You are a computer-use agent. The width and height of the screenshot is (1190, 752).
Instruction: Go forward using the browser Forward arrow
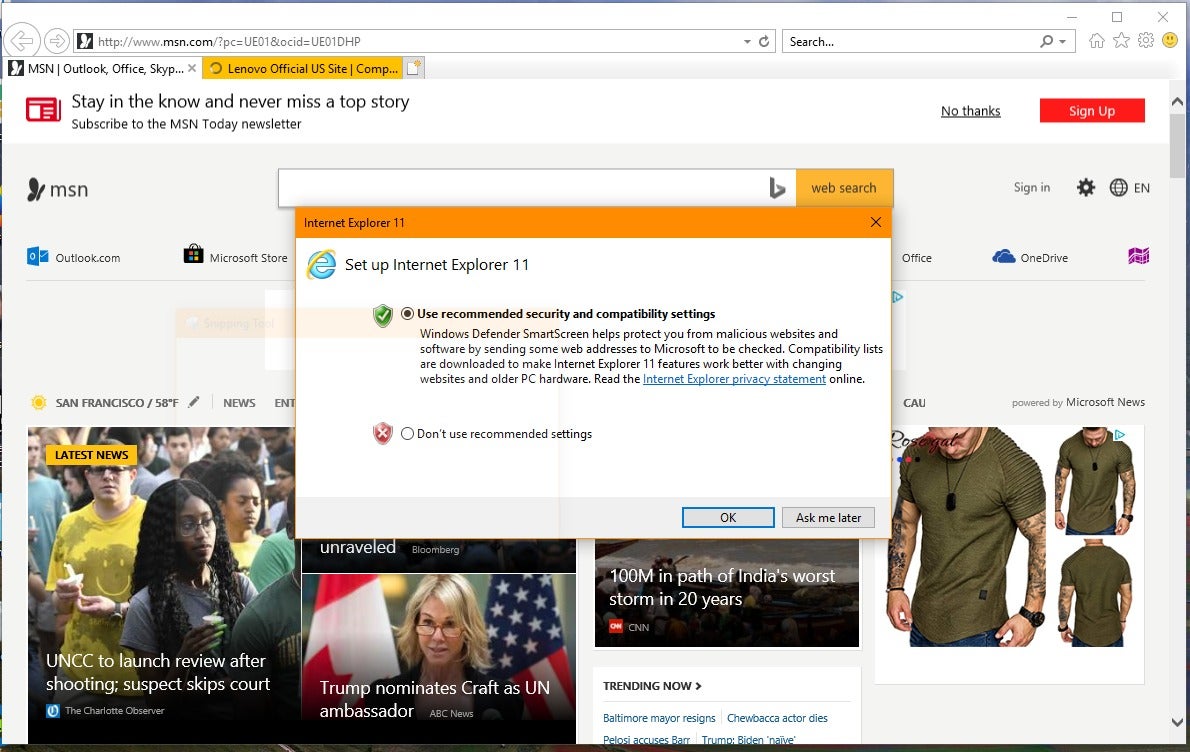click(x=56, y=40)
